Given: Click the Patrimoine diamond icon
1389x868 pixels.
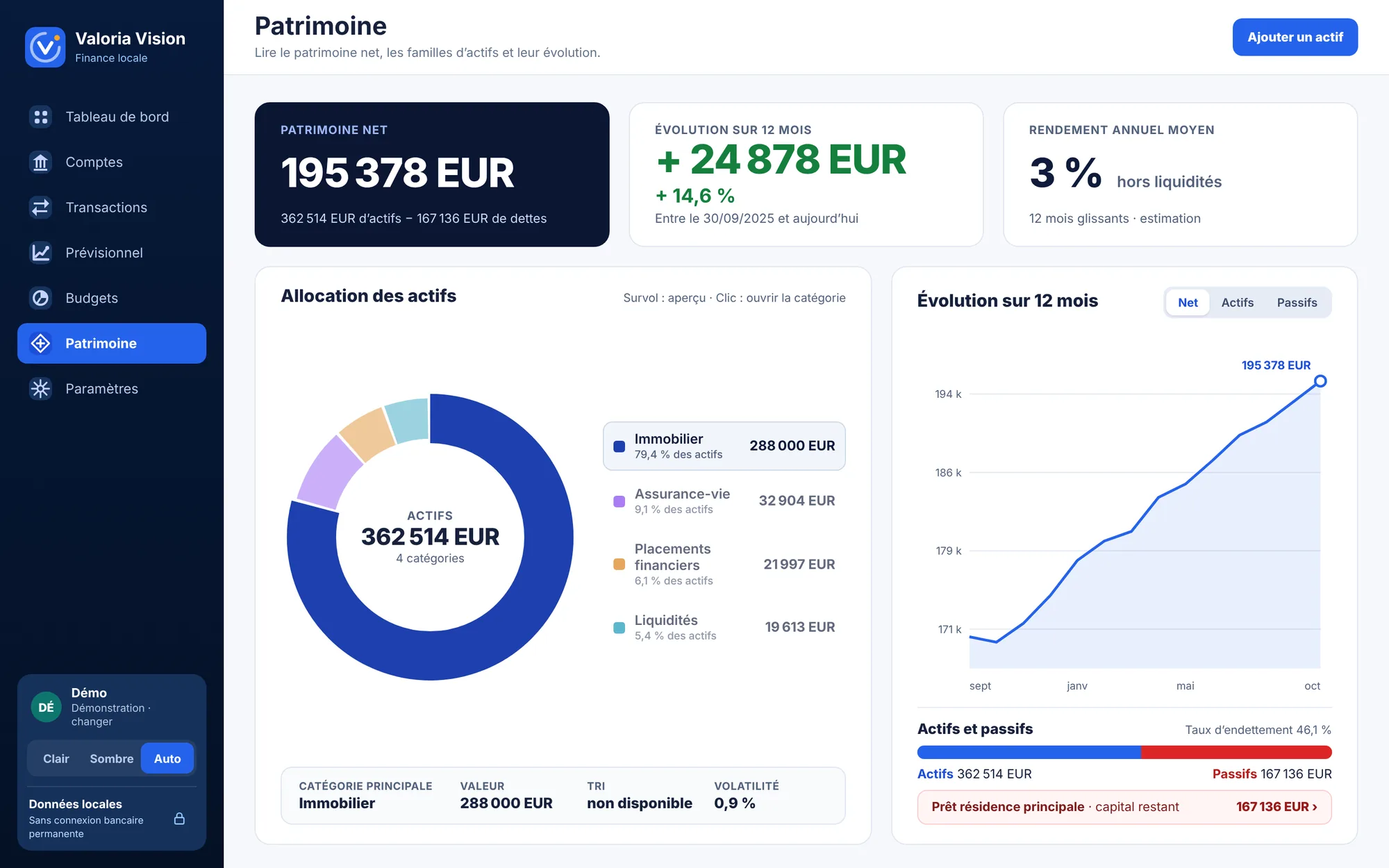Looking at the screenshot, I should coord(41,343).
